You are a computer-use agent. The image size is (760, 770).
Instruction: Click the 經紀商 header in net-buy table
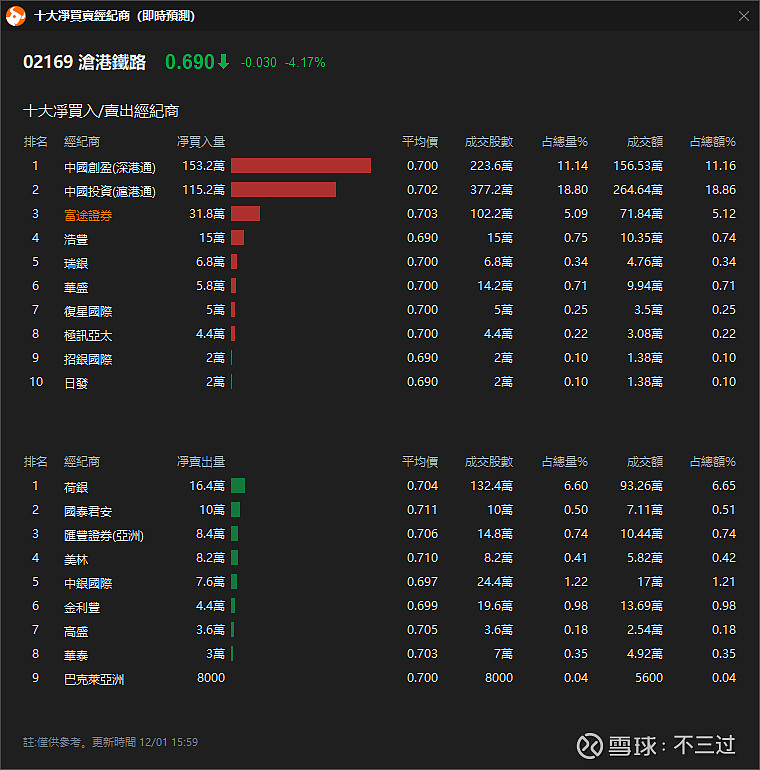(82, 142)
